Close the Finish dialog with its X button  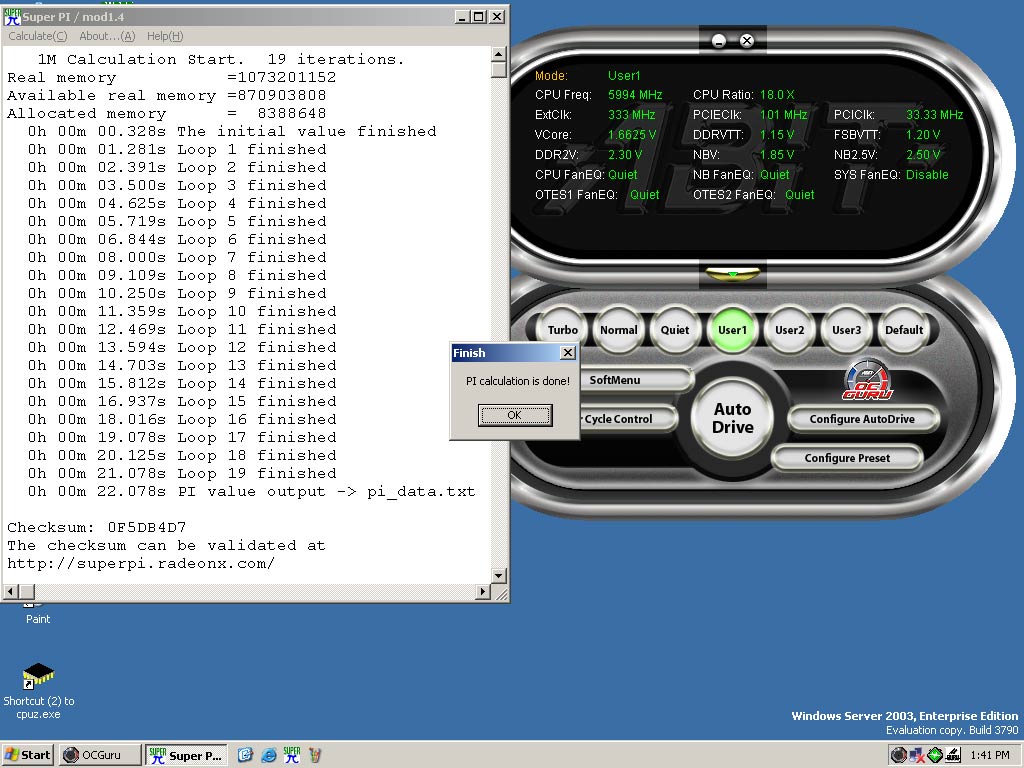[568, 353]
